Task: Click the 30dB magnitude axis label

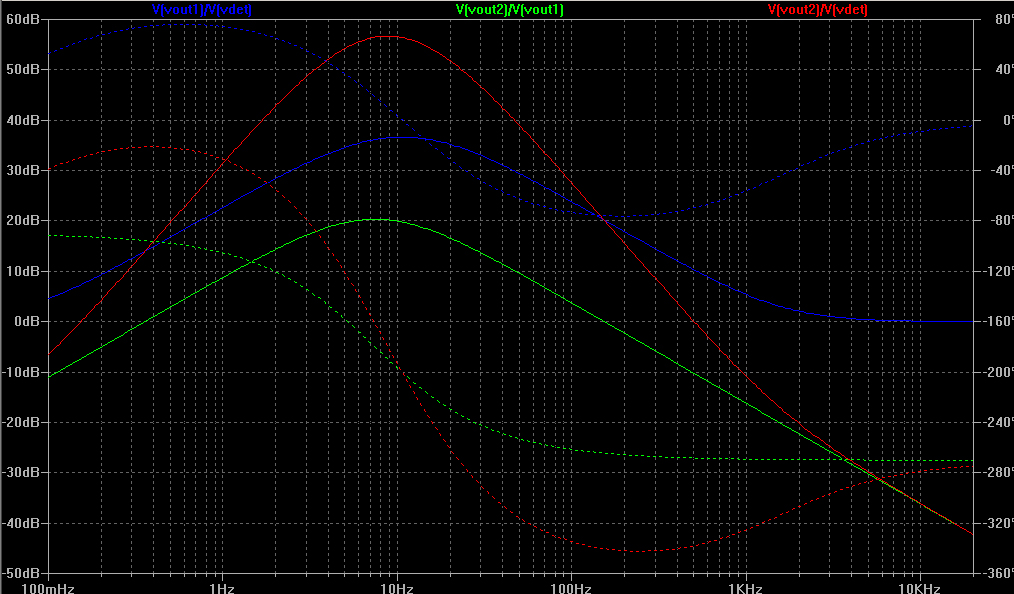Action: (23, 170)
